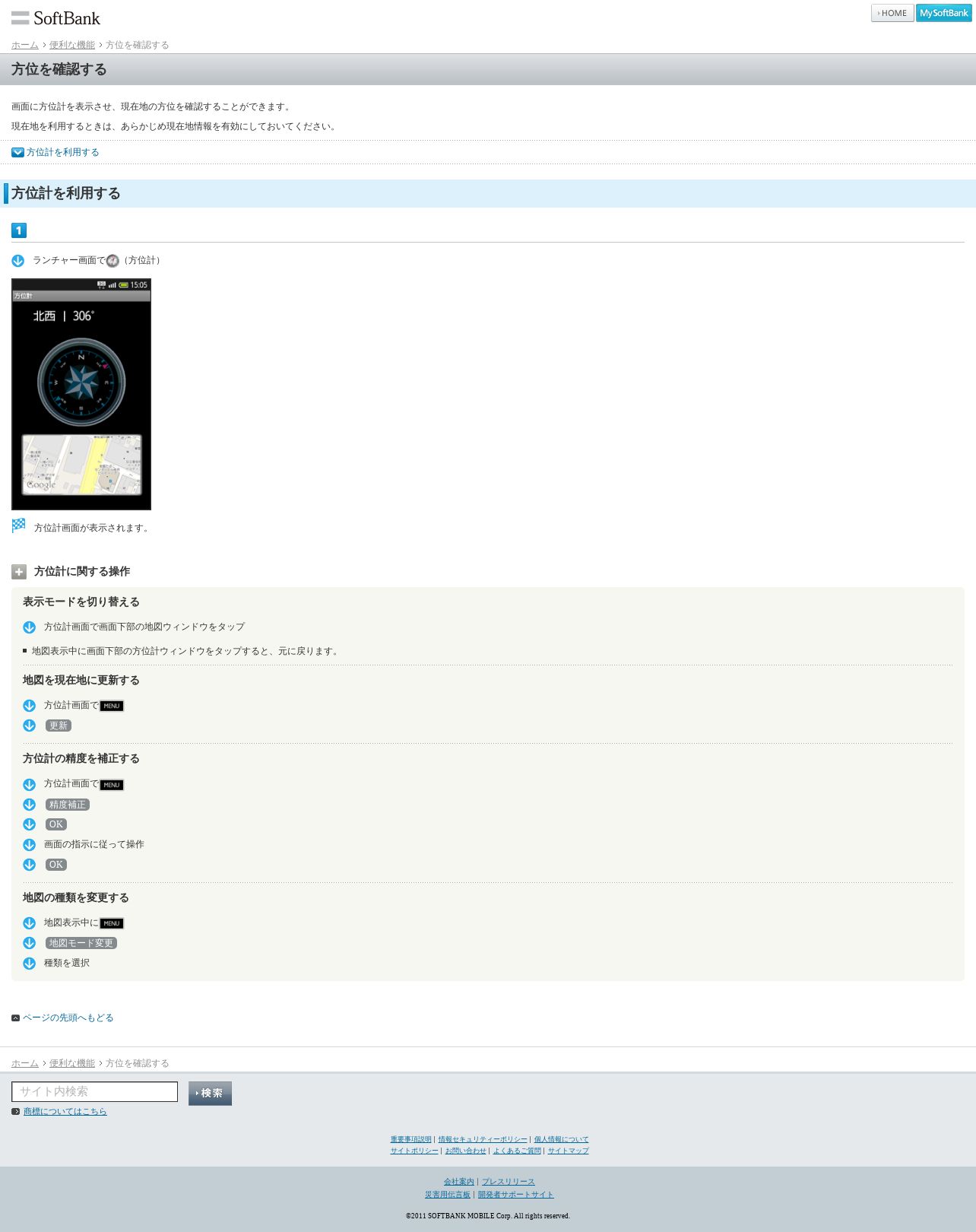This screenshot has width=976, height=1232.
Task: Go back to top via ページの先頭へもどる
Action: coord(68,1018)
